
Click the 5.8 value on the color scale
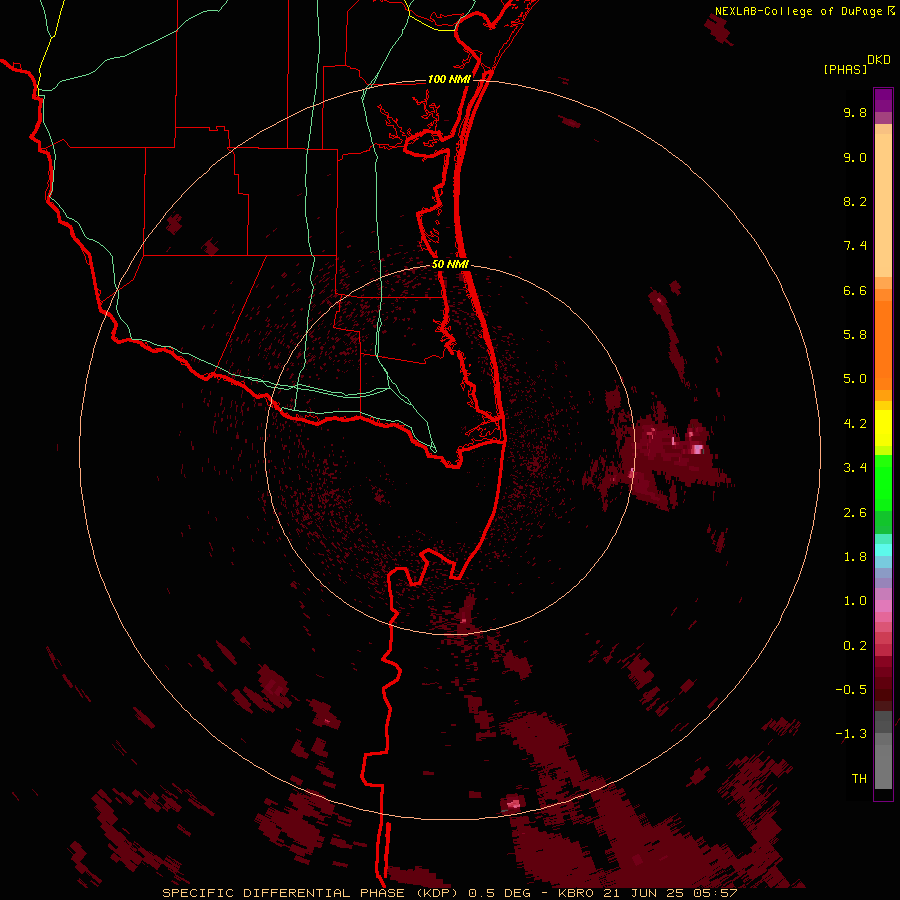tap(855, 335)
